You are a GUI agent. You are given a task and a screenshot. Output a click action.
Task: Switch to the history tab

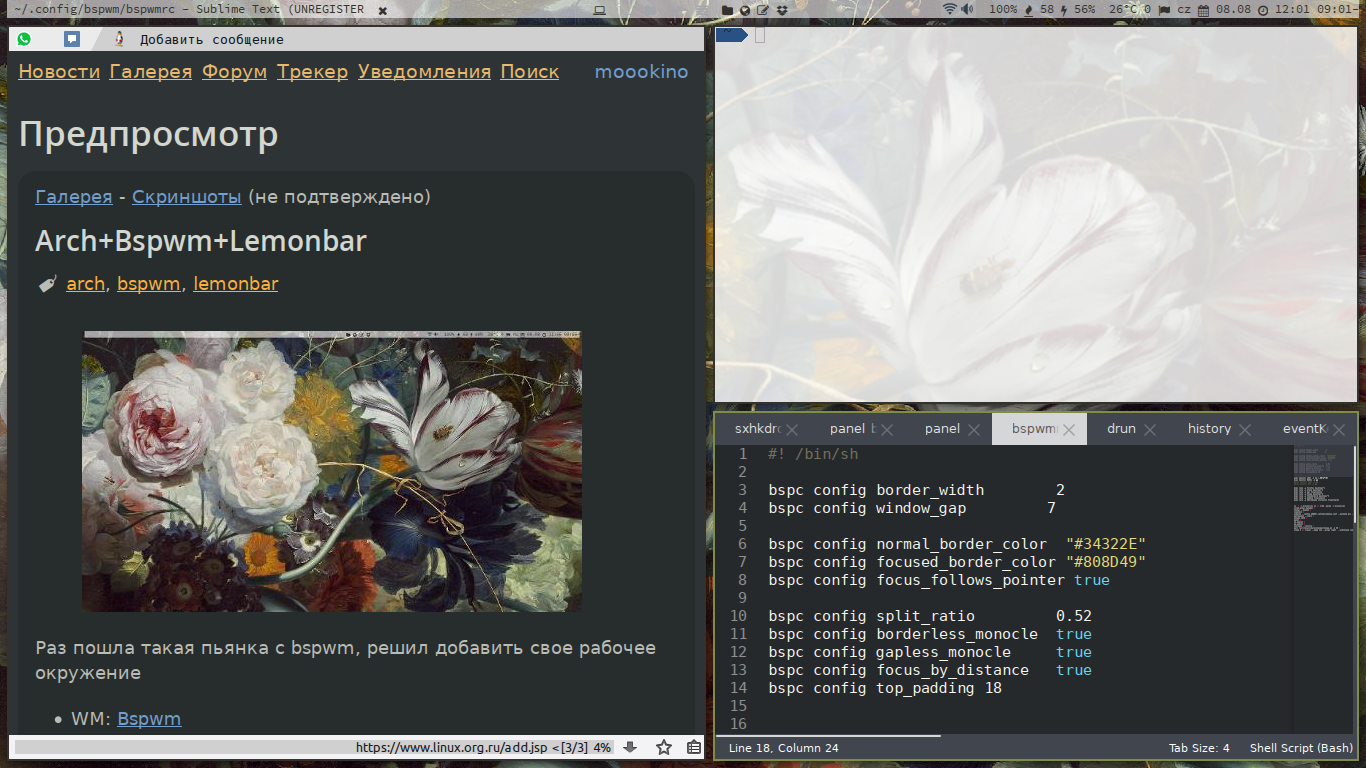tap(1209, 429)
